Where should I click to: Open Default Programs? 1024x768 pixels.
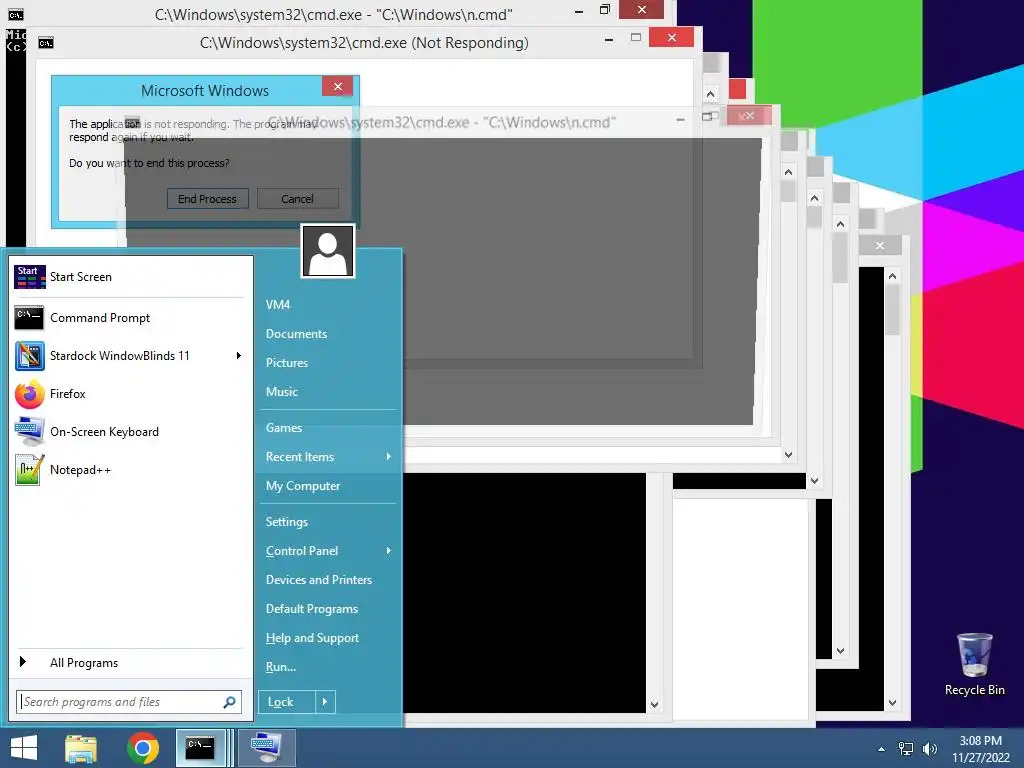(312, 609)
